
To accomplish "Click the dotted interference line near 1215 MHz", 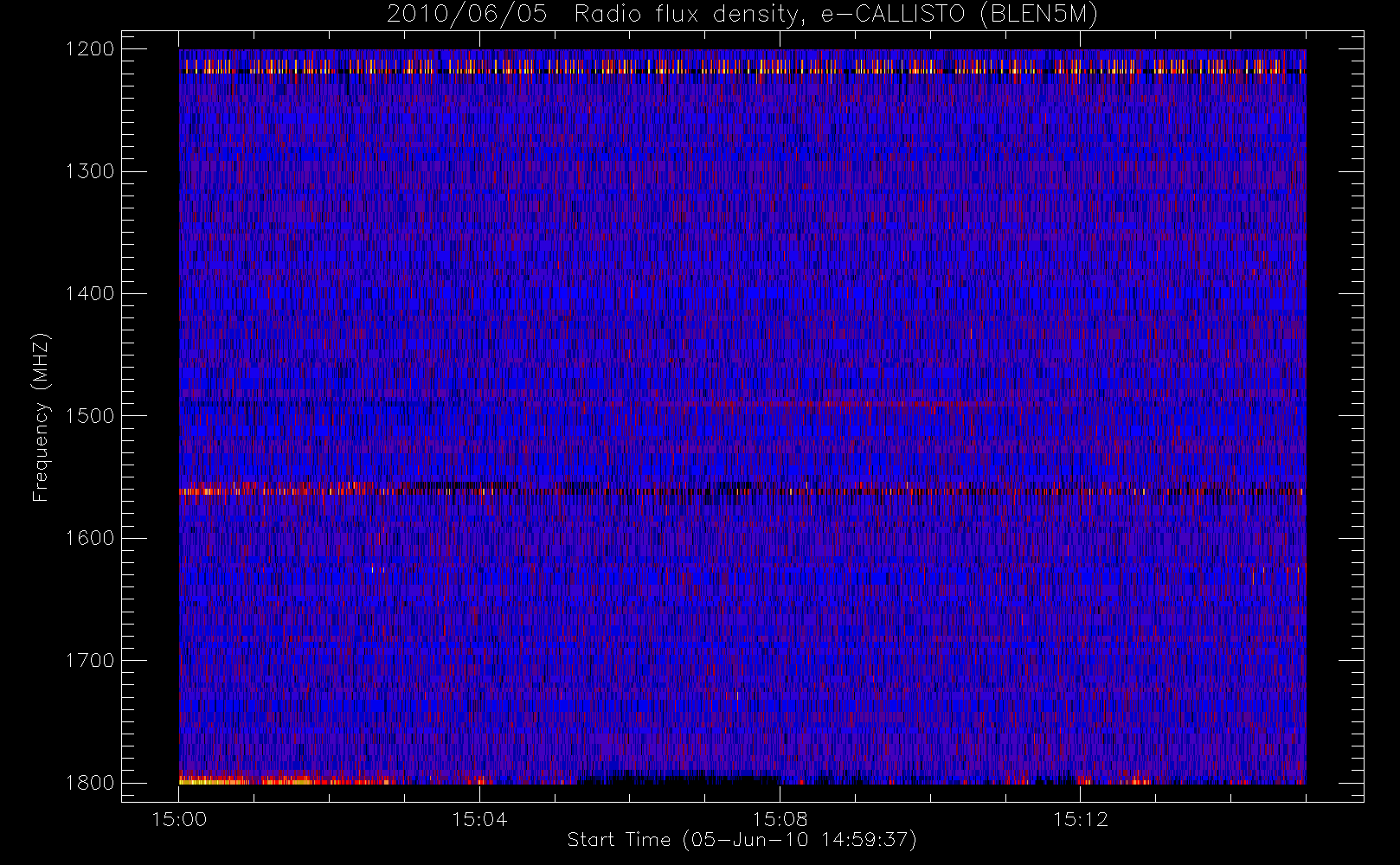I will pos(742,67).
